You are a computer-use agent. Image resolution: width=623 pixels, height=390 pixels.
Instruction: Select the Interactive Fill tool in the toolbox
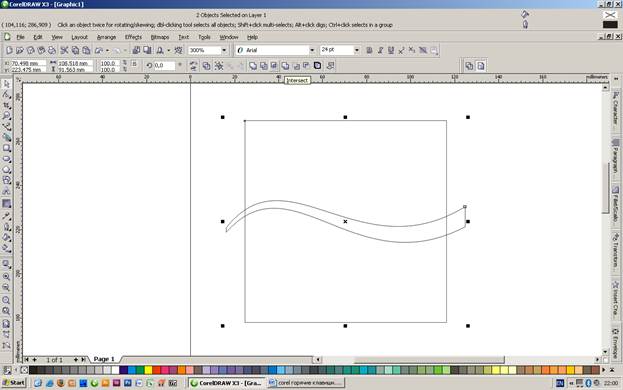pos(6,248)
